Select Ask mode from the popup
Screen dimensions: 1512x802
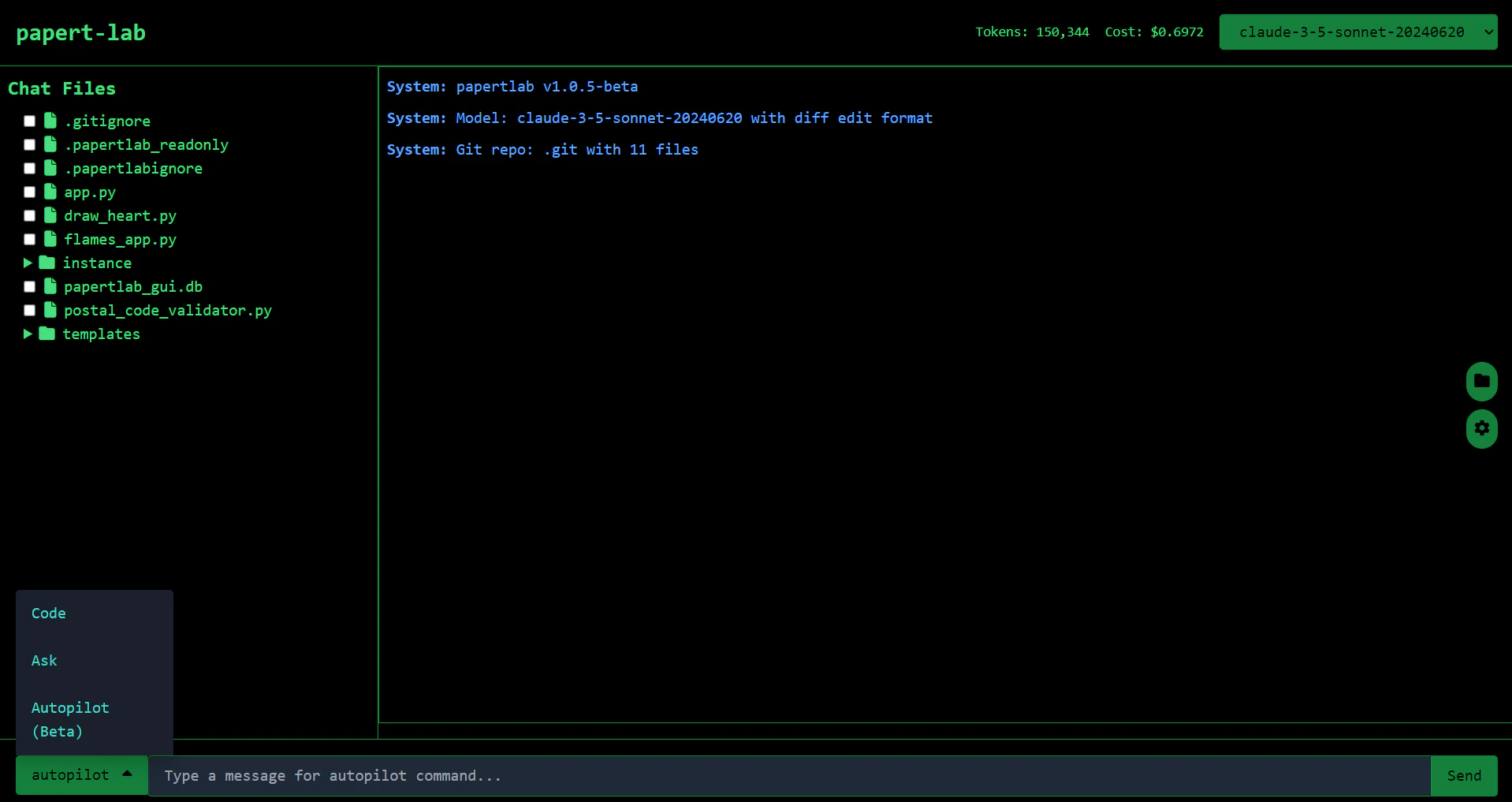coord(44,661)
